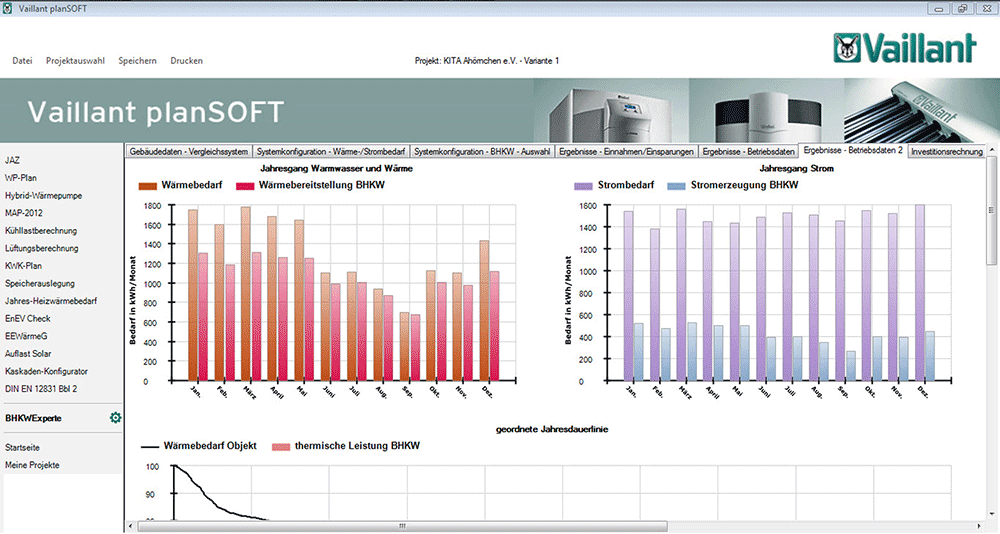1000x534 pixels.
Task: Minimize the planSOFT window
Action: [x=939, y=8]
